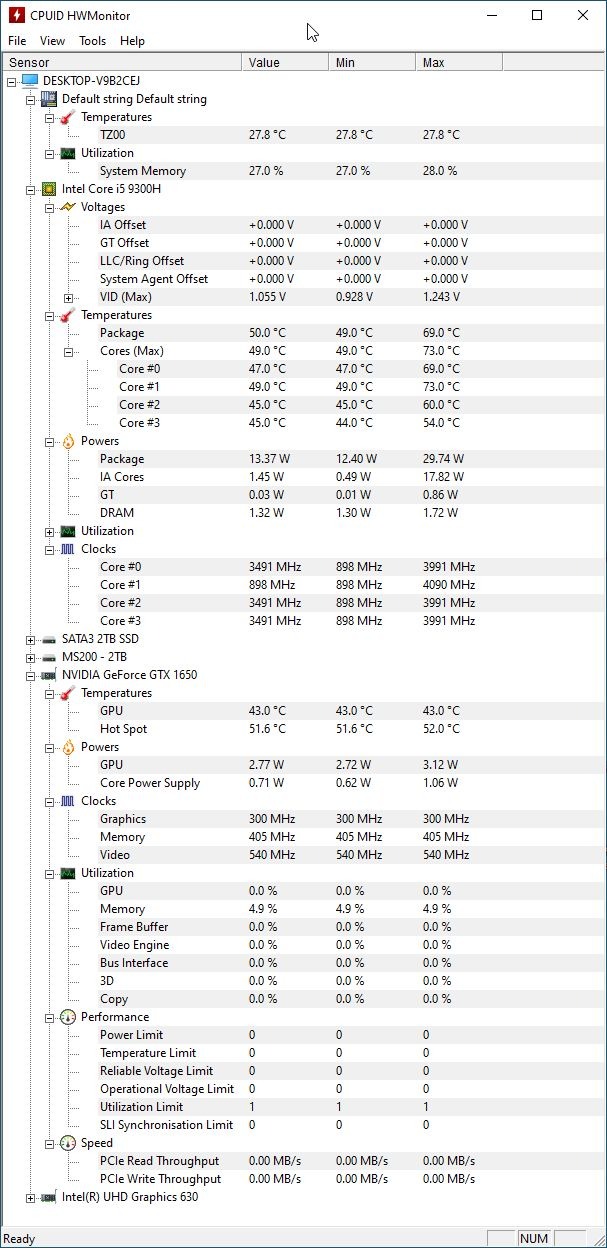Viewport: 607px width, 1248px height.
Task: Expand the VID (Max) voltage entry
Action: coord(69,297)
